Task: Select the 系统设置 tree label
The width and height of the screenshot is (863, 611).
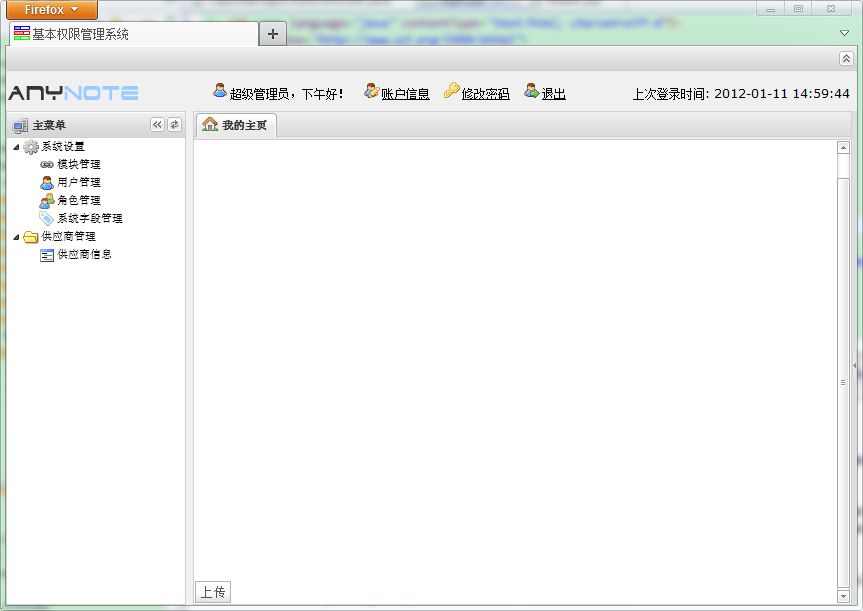Action: 63,146
